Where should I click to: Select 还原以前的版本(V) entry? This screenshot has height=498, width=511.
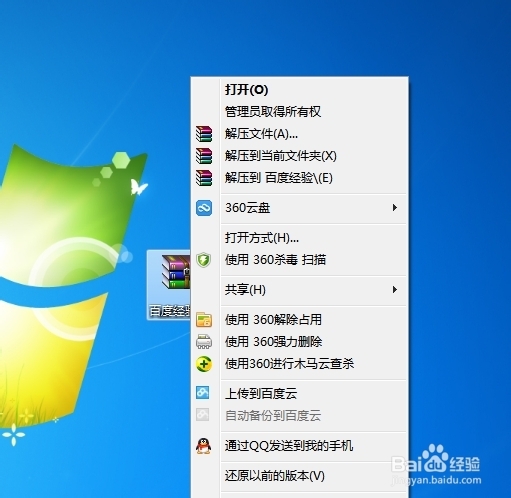tap(299, 476)
